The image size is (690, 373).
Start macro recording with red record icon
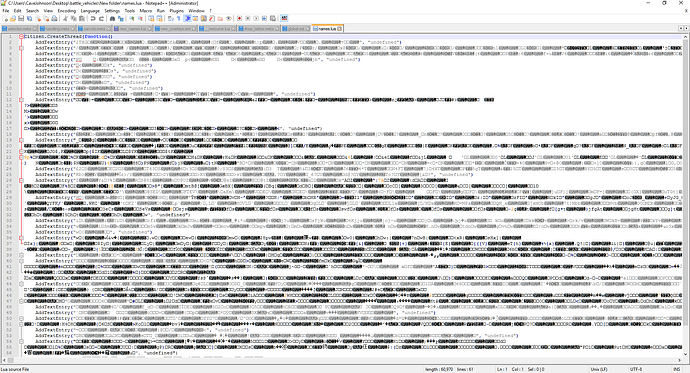(x=239, y=18)
